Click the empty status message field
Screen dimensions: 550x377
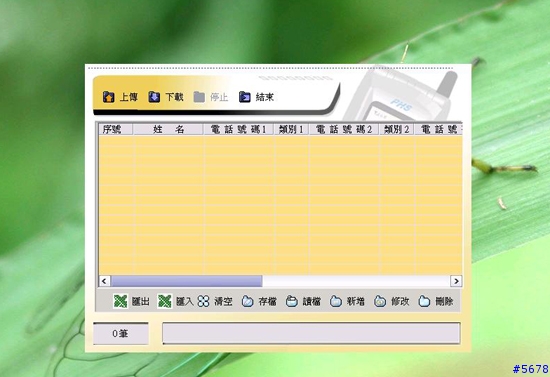[x=311, y=333]
